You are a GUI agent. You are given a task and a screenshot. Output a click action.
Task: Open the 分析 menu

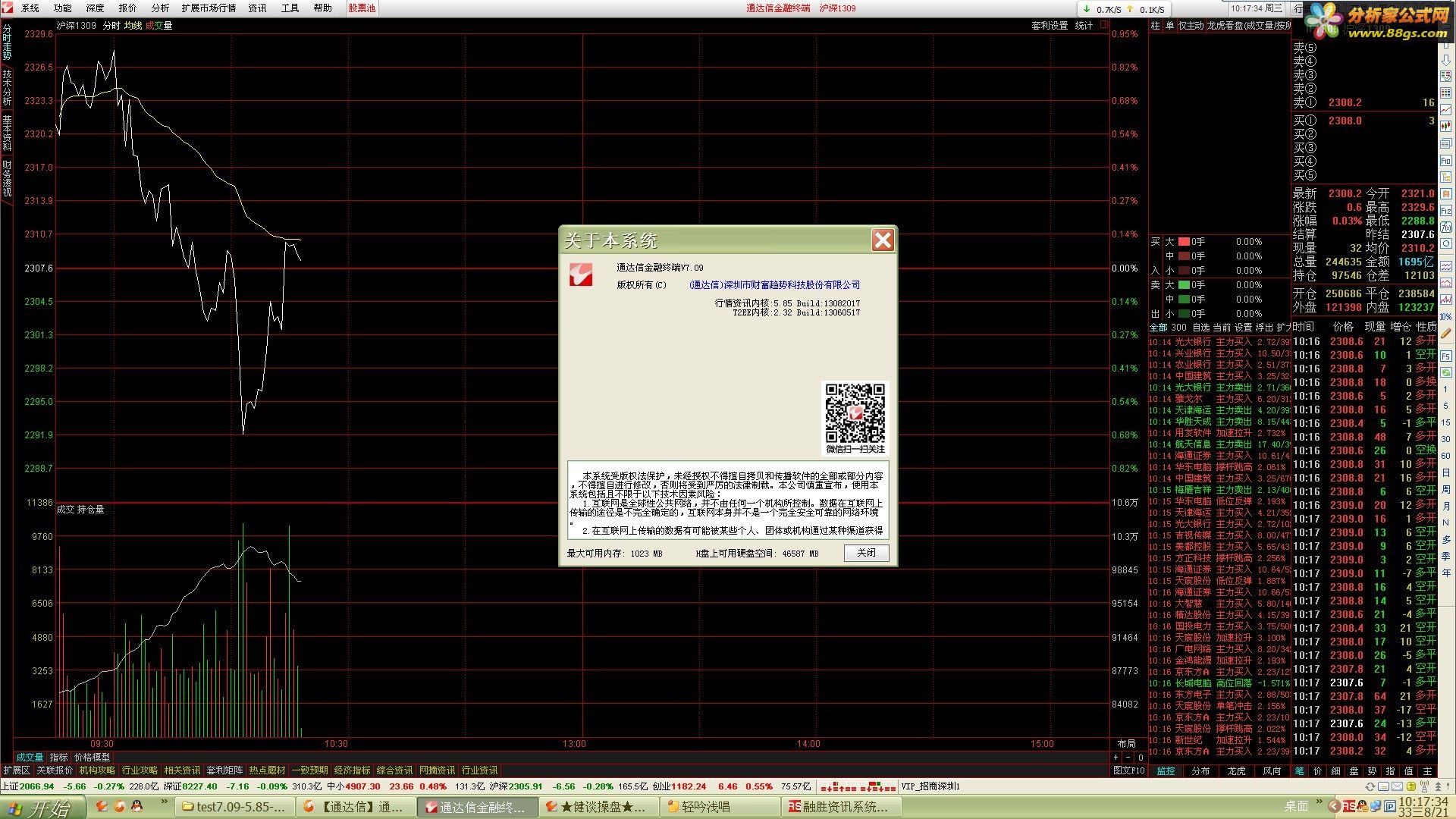pyautogui.click(x=161, y=8)
